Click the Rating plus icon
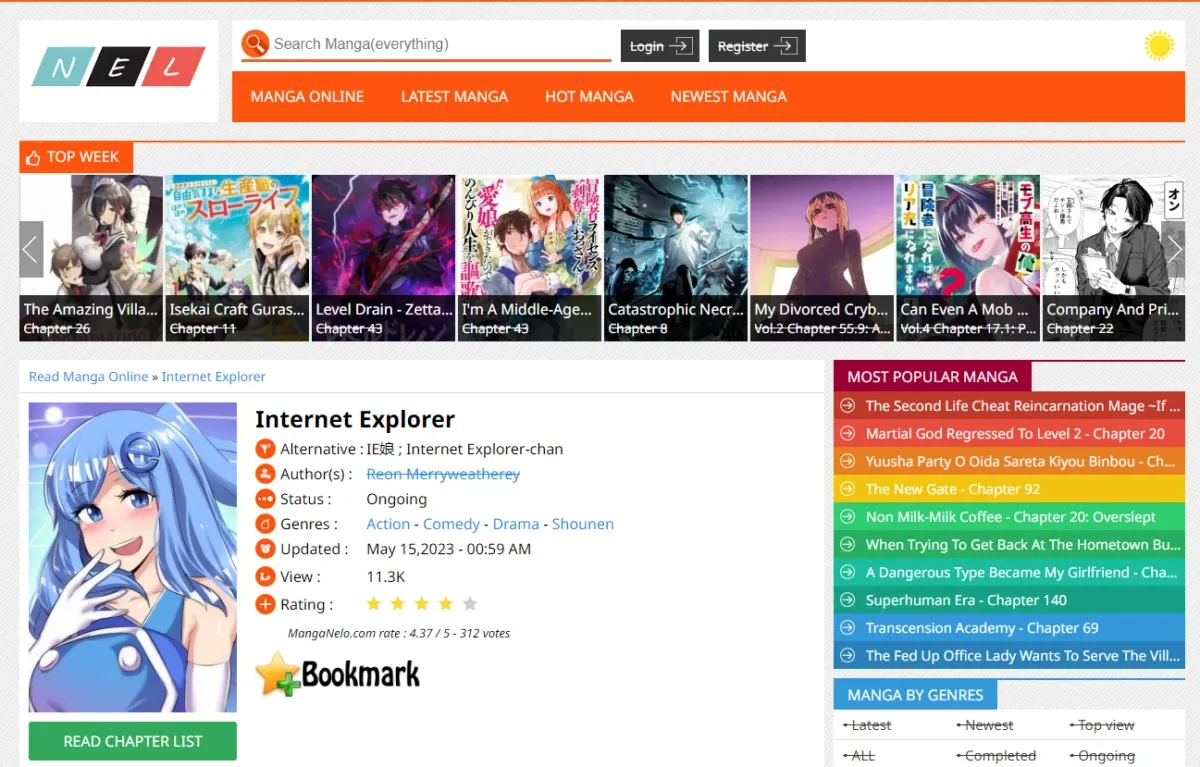Viewport: 1200px width, 767px height. [265, 604]
